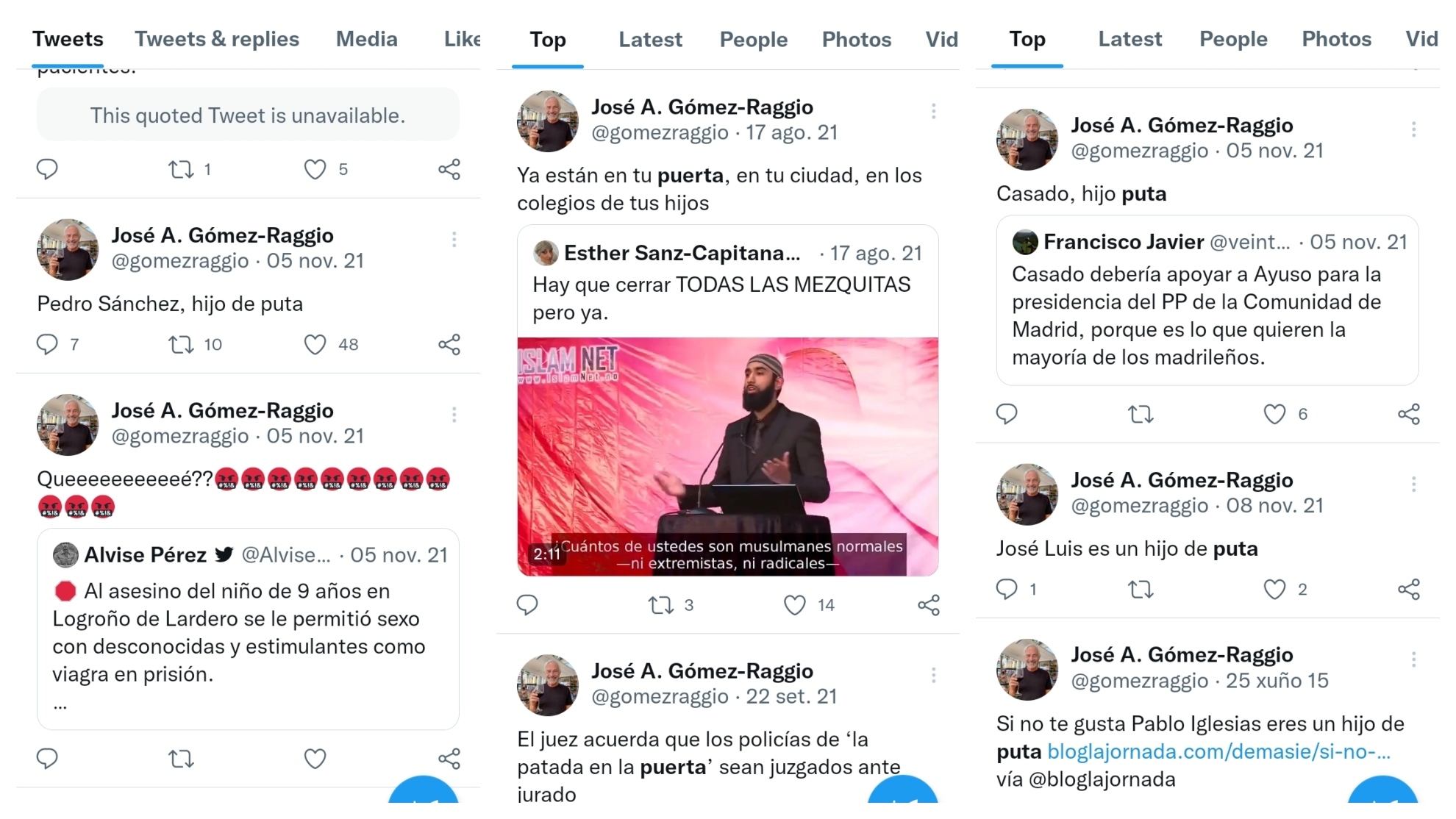The width and height of the screenshot is (1456, 819).
Task: Open more options on 25 xuño 15 tweet
Action: point(1413,659)
